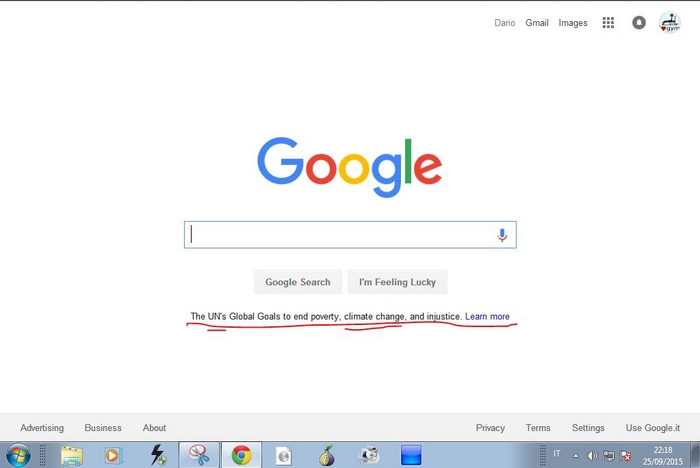Open Google notifications bell
This screenshot has height=468, width=700.
point(639,22)
